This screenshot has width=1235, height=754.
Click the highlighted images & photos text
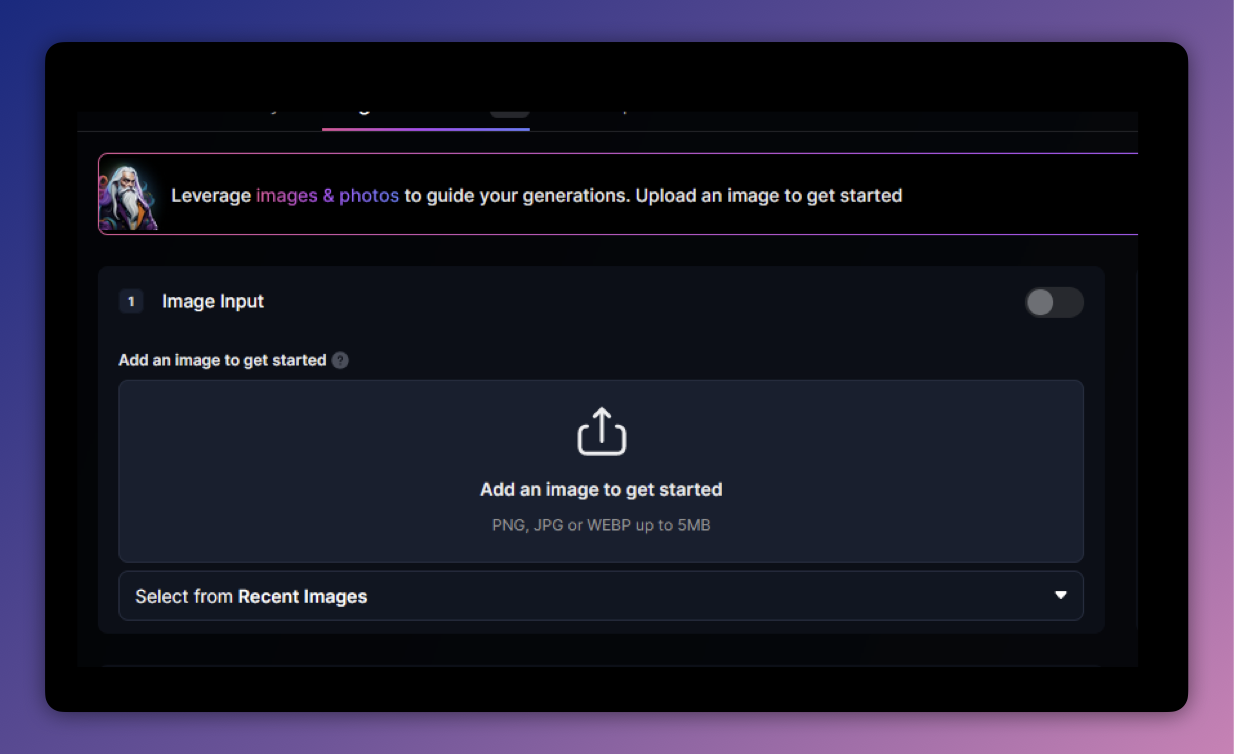(327, 196)
